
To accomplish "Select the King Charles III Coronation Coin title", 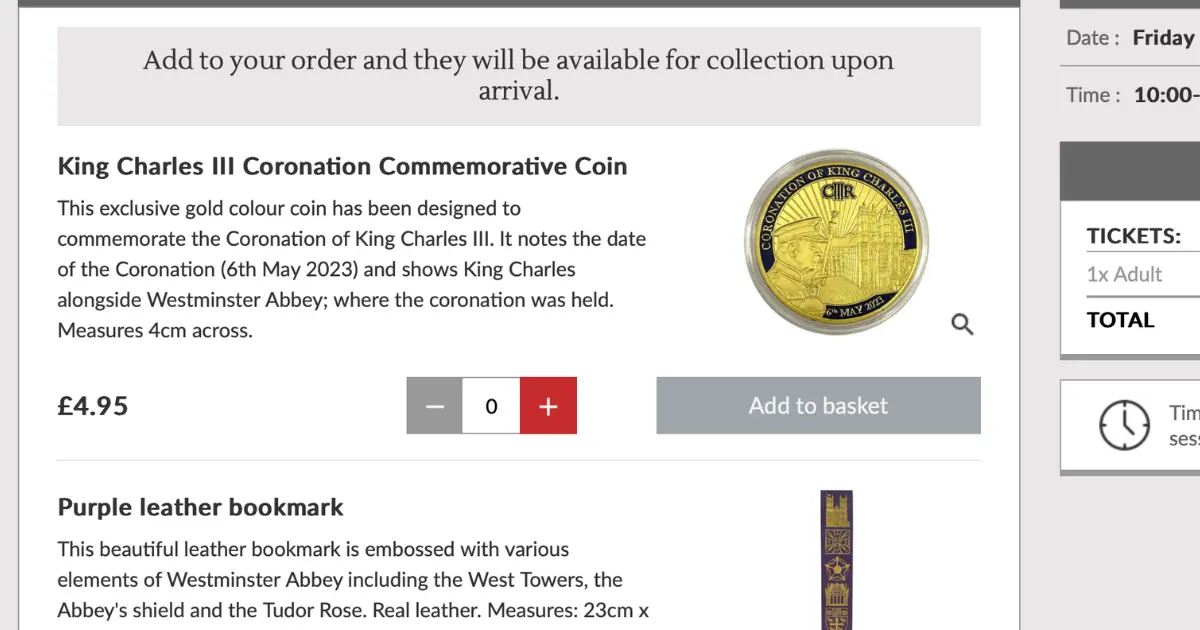I will point(342,166).
